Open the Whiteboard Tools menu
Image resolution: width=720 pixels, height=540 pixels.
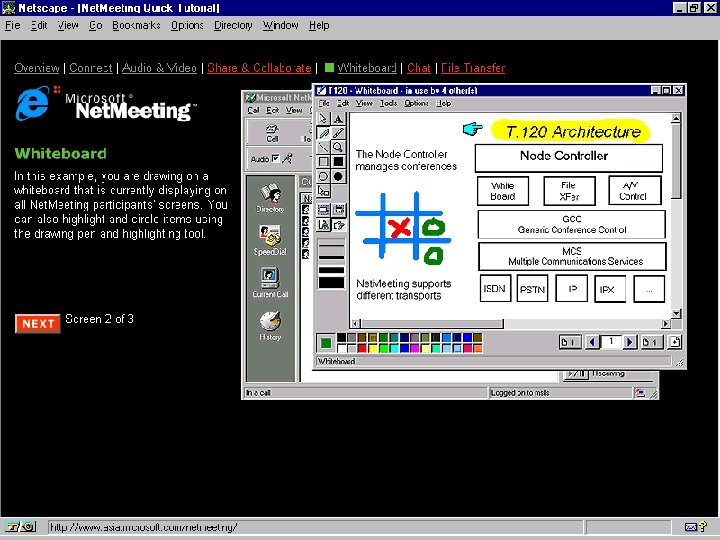point(388,103)
